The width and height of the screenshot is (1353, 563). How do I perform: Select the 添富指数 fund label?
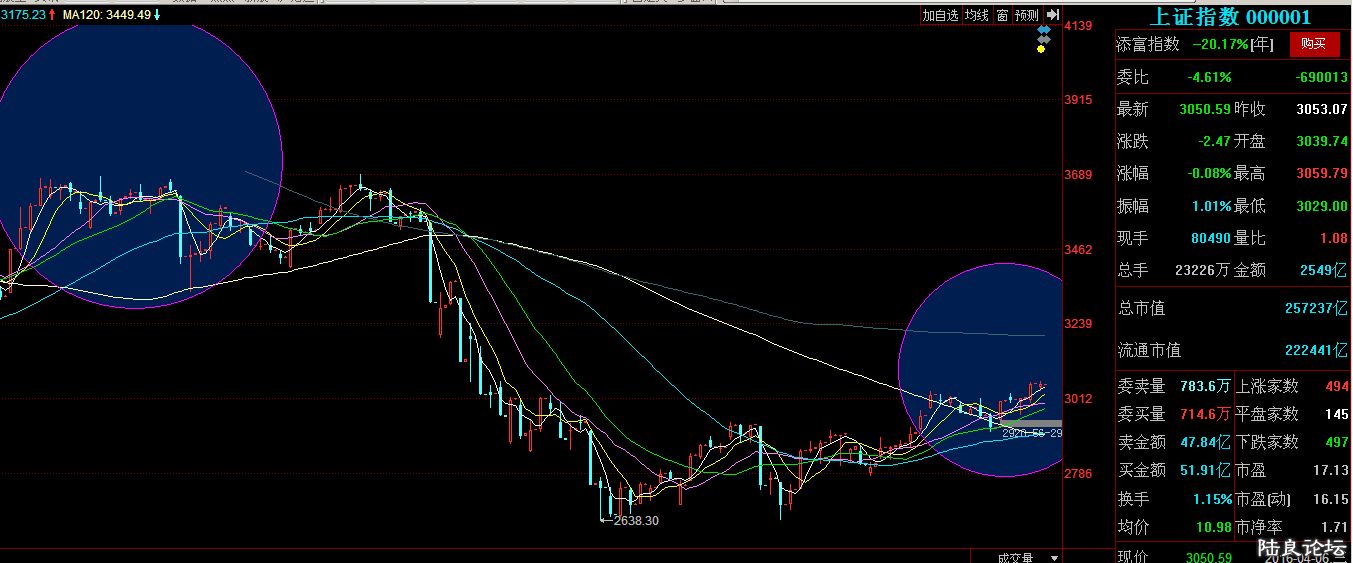pyautogui.click(x=1148, y=45)
